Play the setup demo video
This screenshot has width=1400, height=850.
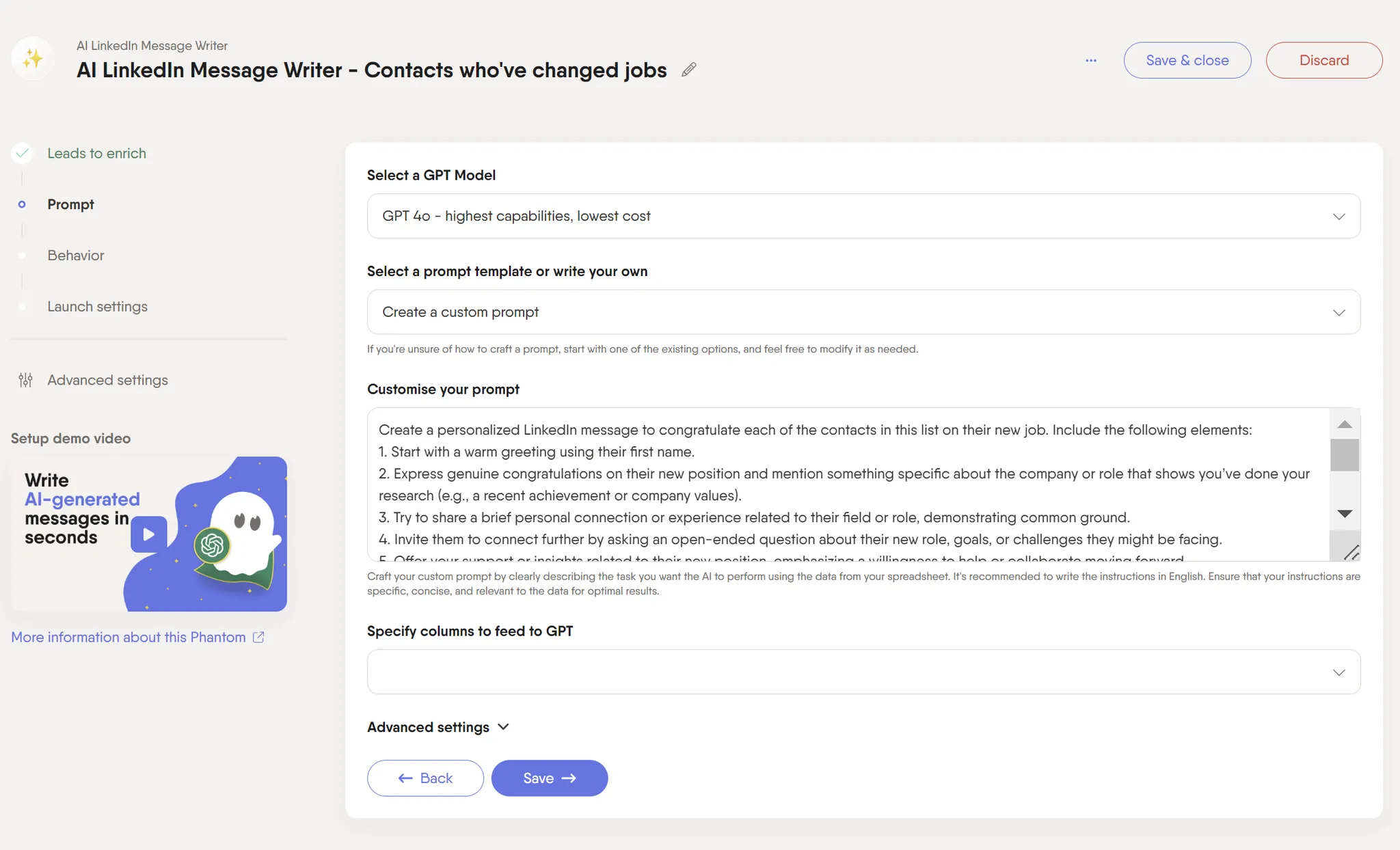pyautogui.click(x=149, y=534)
